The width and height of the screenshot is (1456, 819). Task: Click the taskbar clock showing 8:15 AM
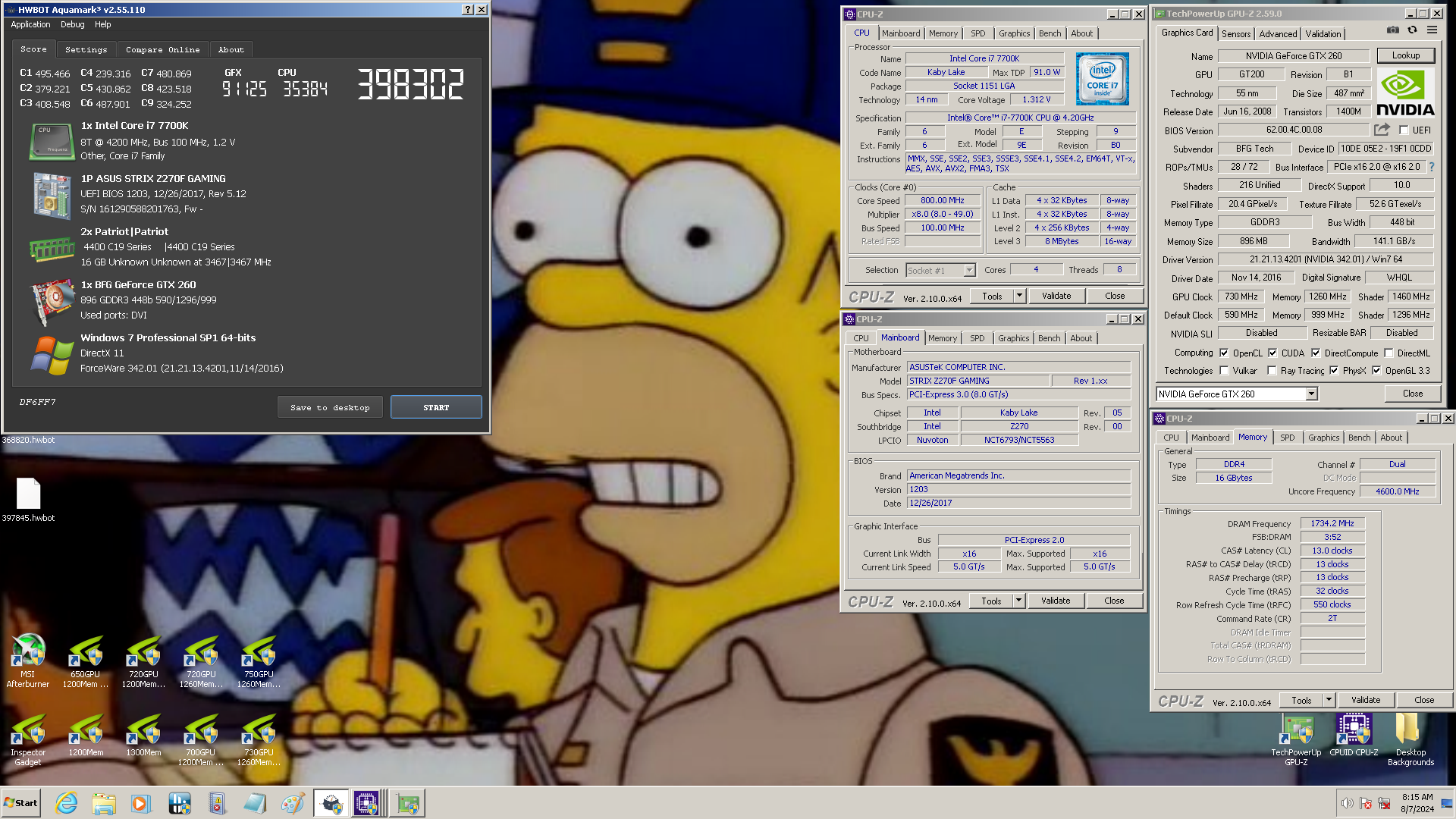point(1417,803)
